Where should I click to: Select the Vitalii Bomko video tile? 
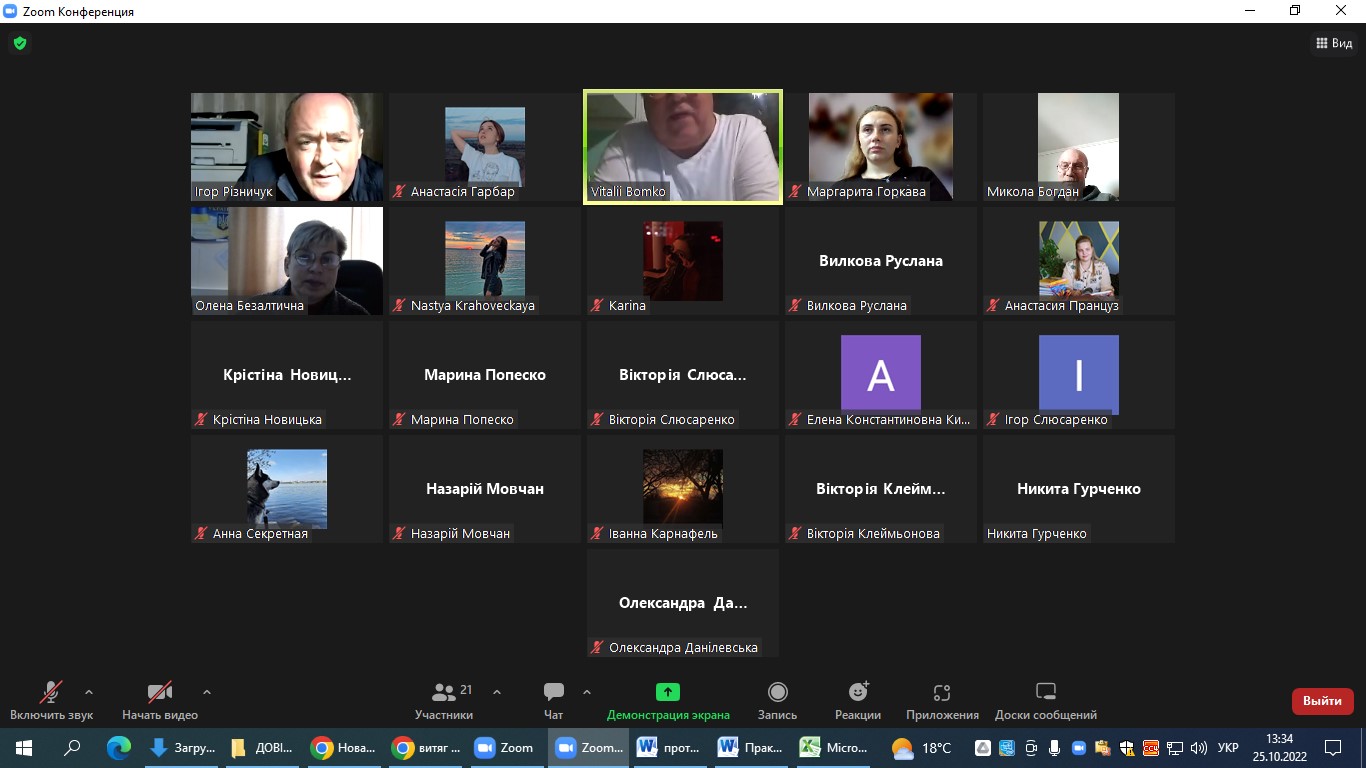(682, 147)
